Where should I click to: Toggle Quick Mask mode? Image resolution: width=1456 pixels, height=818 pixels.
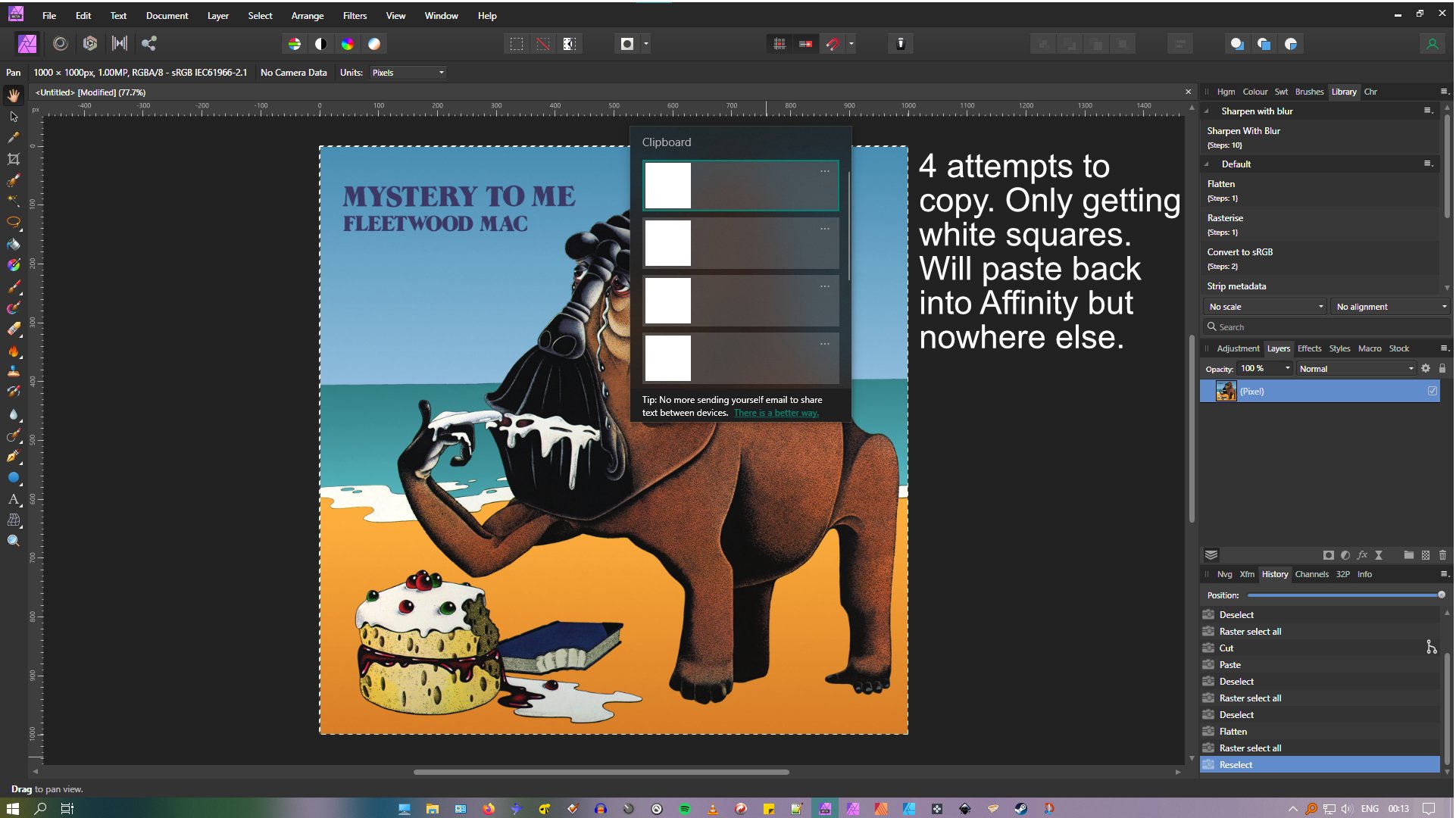click(x=627, y=44)
